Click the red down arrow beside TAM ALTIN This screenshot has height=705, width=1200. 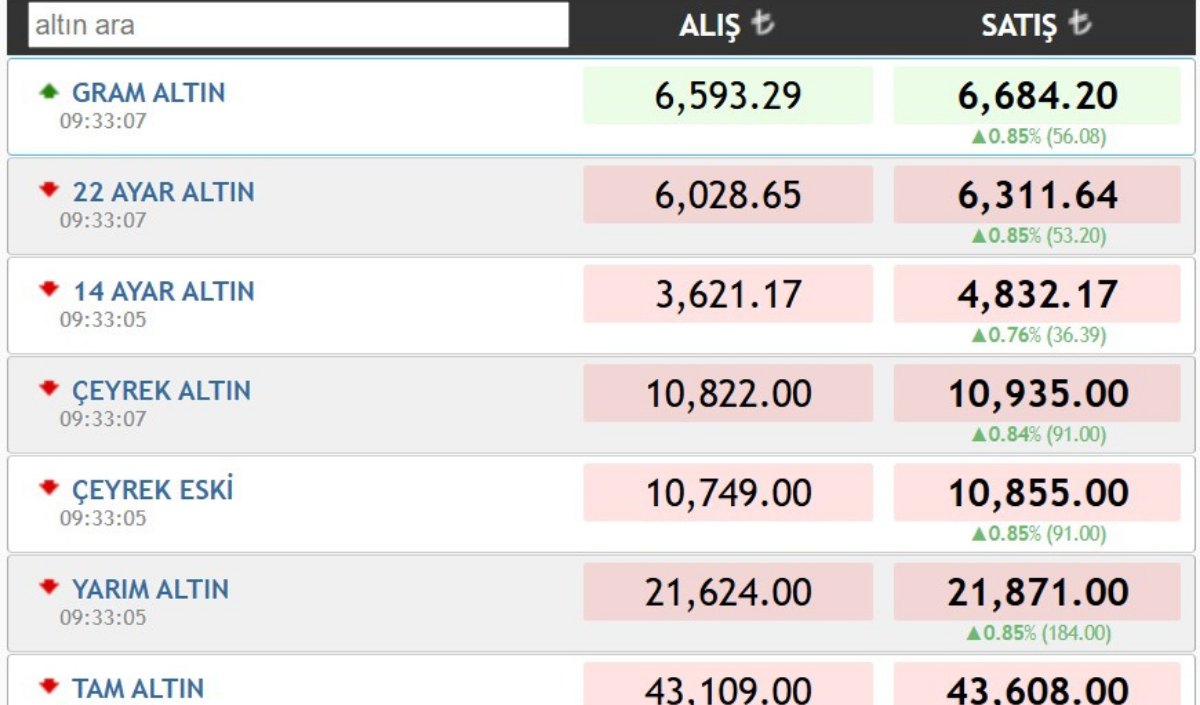click(48, 686)
